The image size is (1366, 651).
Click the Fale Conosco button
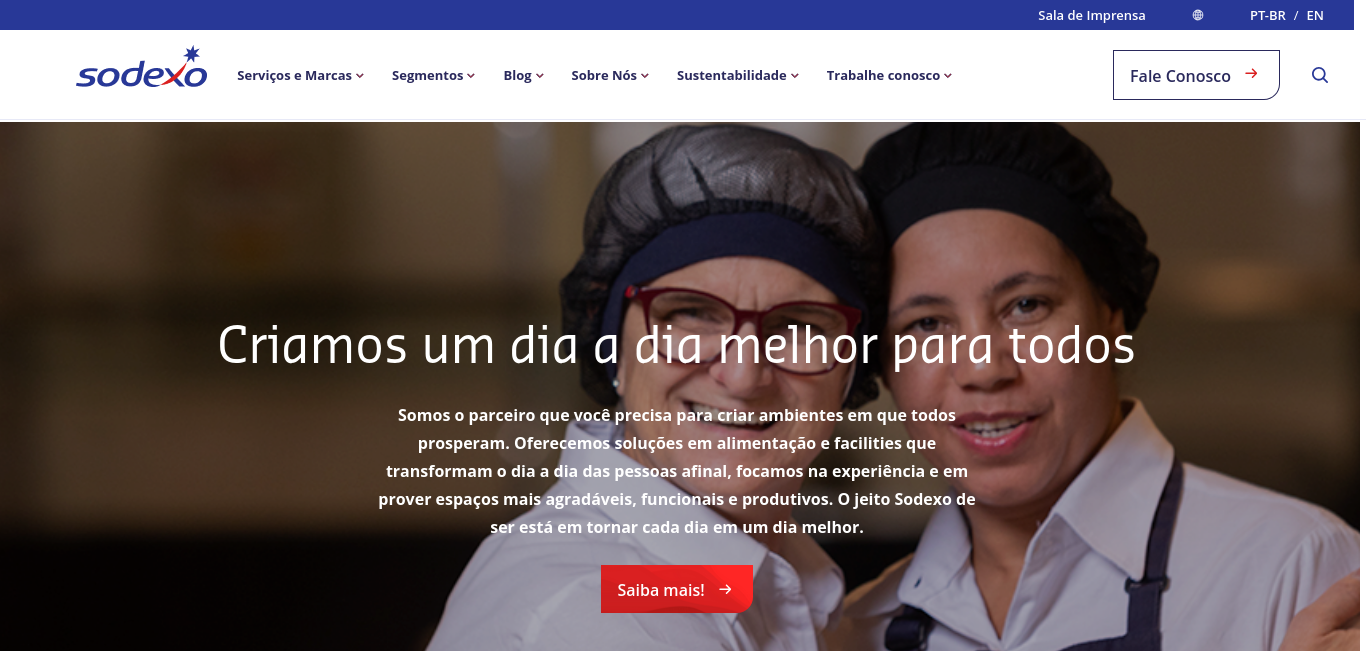(x=1196, y=75)
